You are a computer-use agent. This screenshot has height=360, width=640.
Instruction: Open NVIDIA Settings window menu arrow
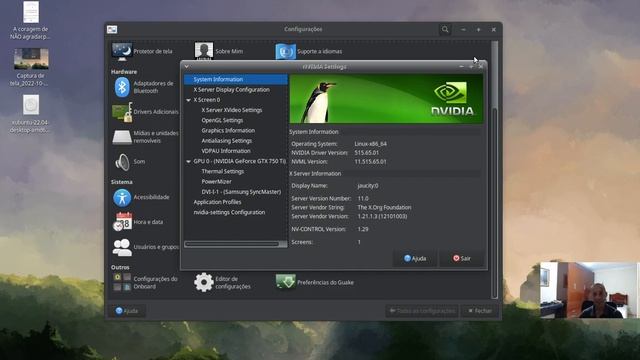point(187,66)
